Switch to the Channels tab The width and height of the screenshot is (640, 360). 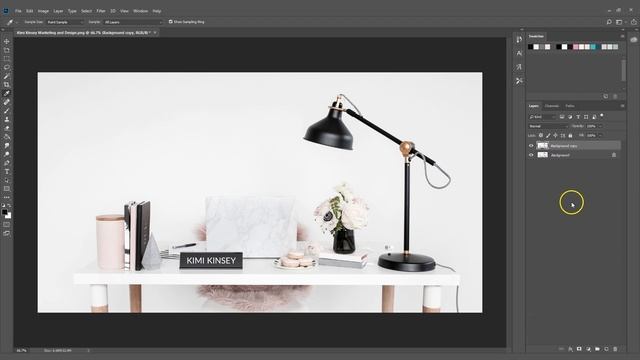click(x=551, y=106)
